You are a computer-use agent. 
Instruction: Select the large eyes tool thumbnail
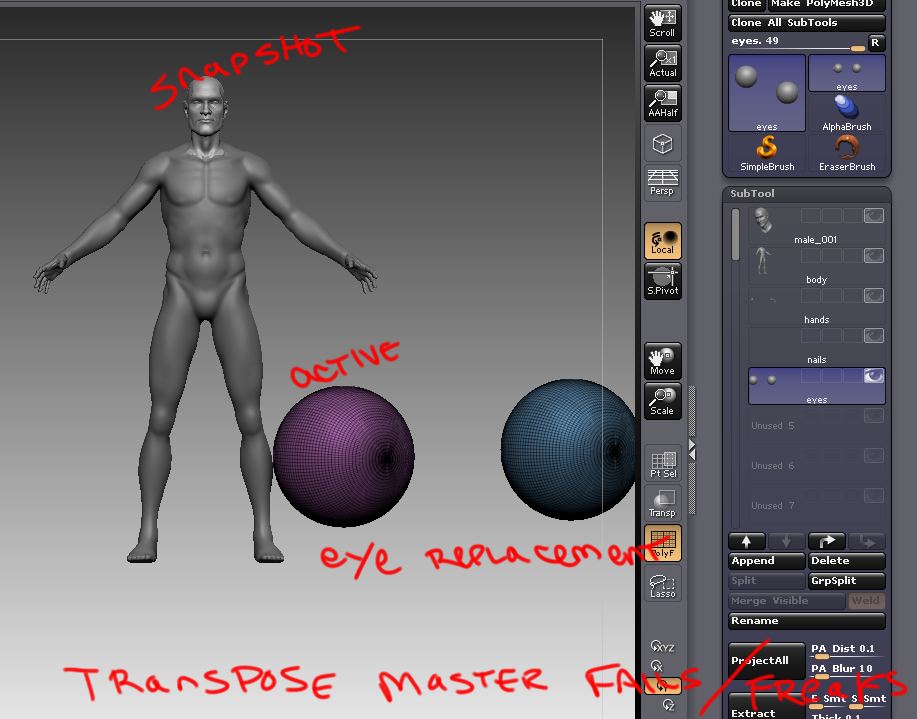(767, 93)
